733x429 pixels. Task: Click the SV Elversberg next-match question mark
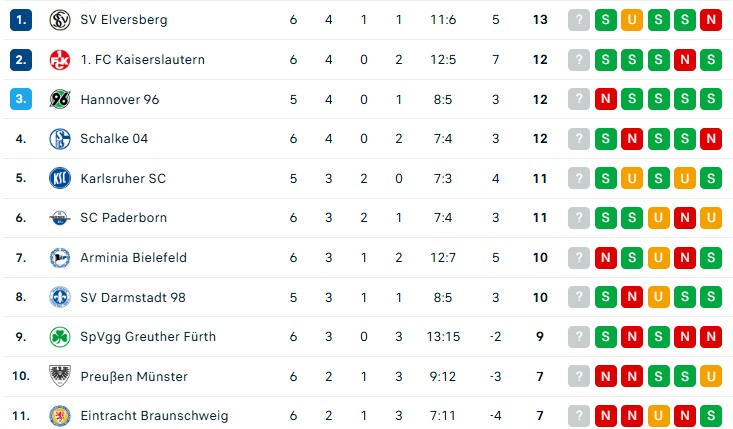tap(579, 20)
